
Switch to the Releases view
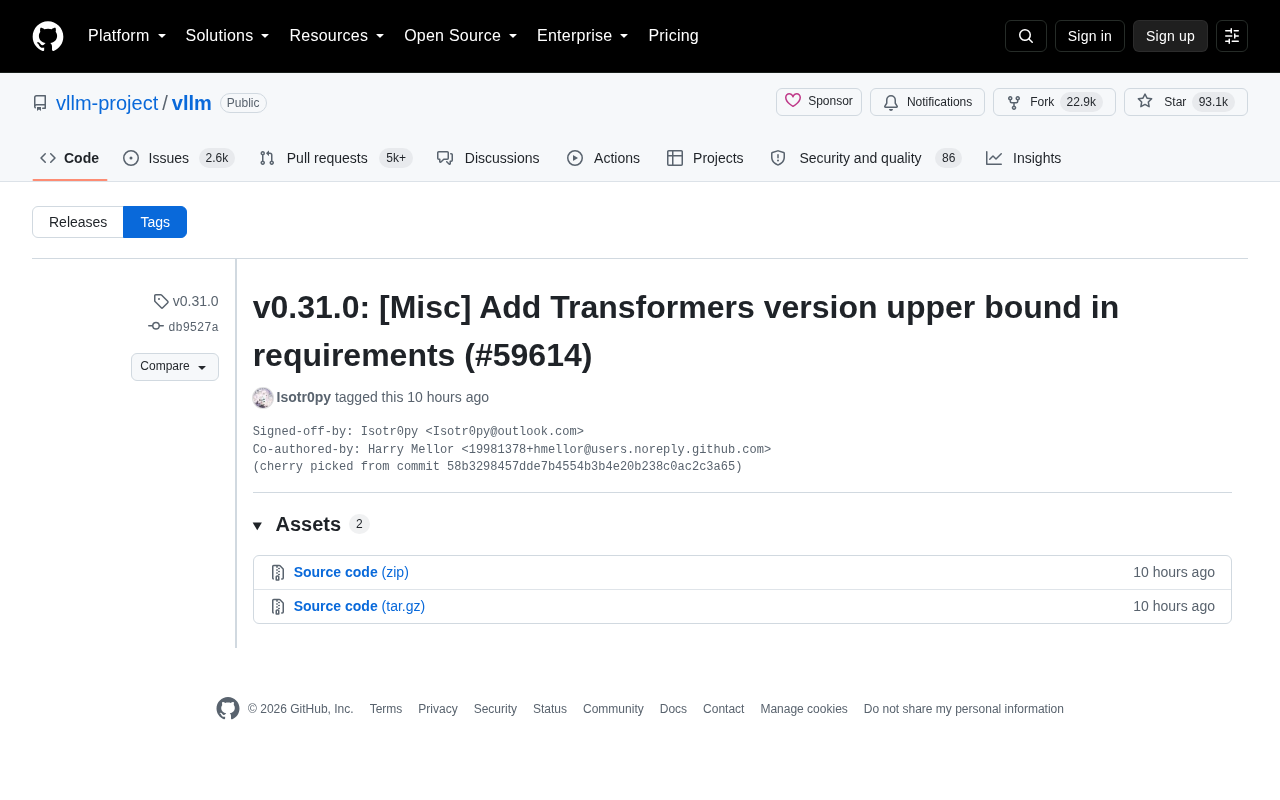[x=78, y=222]
